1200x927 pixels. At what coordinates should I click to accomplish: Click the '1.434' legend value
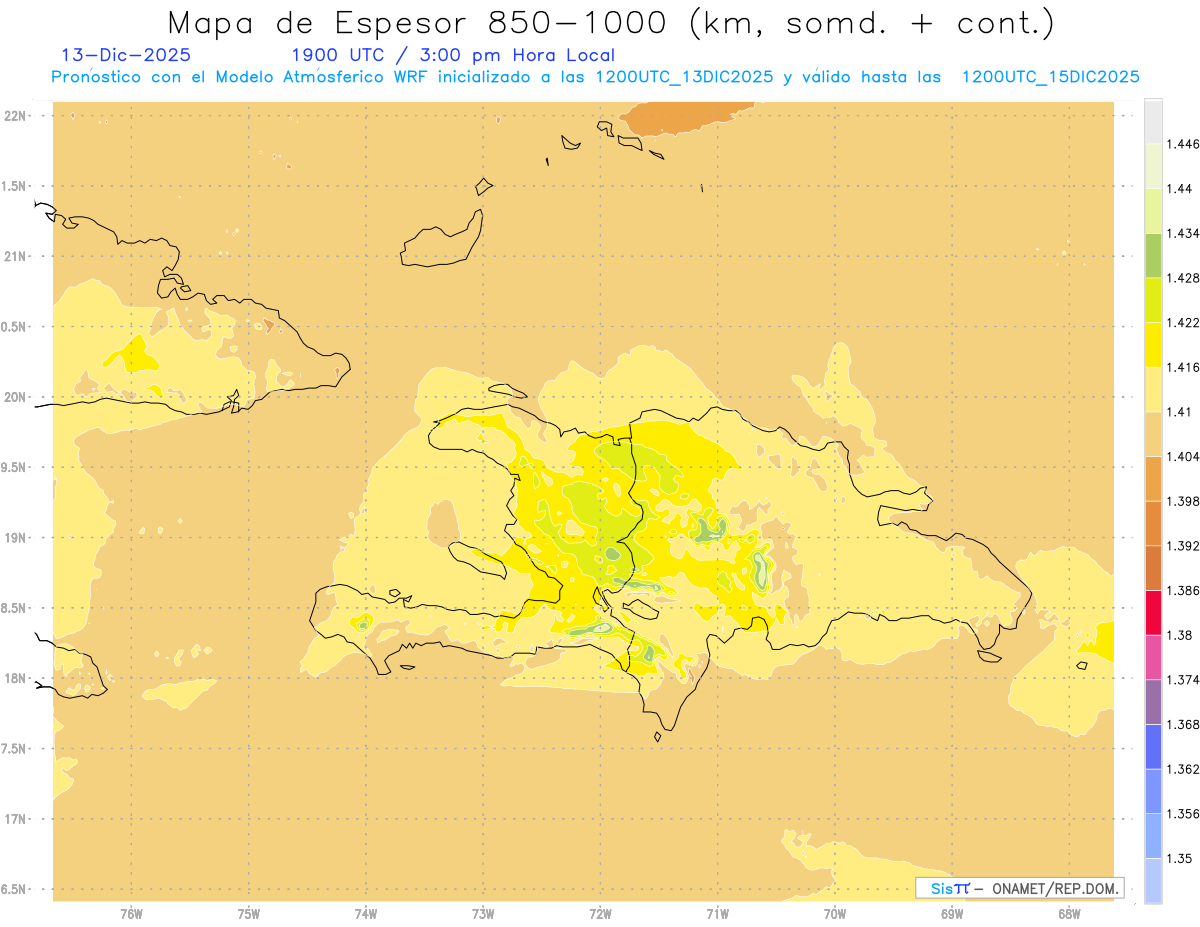pos(1183,233)
